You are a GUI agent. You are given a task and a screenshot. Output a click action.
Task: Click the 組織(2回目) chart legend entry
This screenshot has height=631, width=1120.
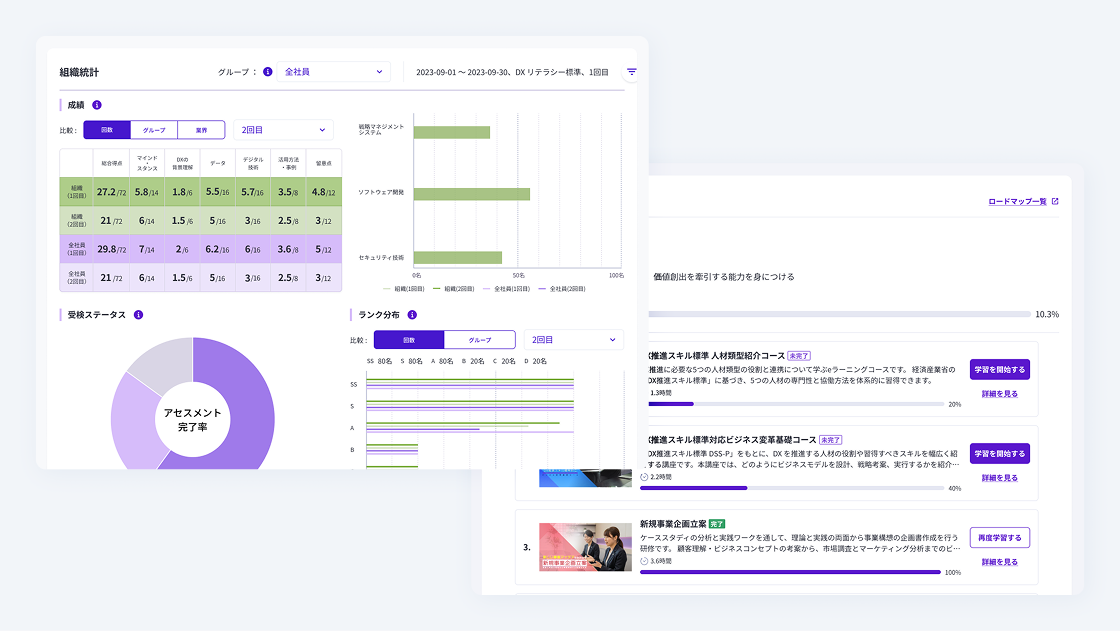[454, 289]
